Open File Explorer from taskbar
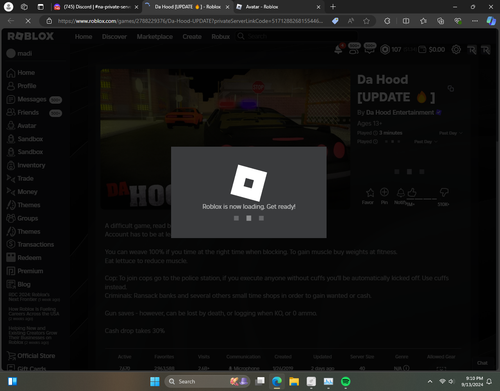 pyautogui.click(x=294, y=381)
